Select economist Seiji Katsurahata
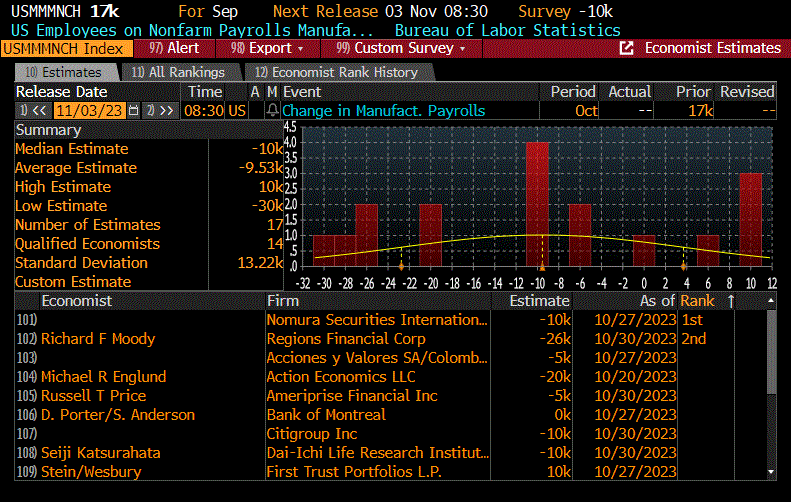 pyautogui.click(x=100, y=453)
